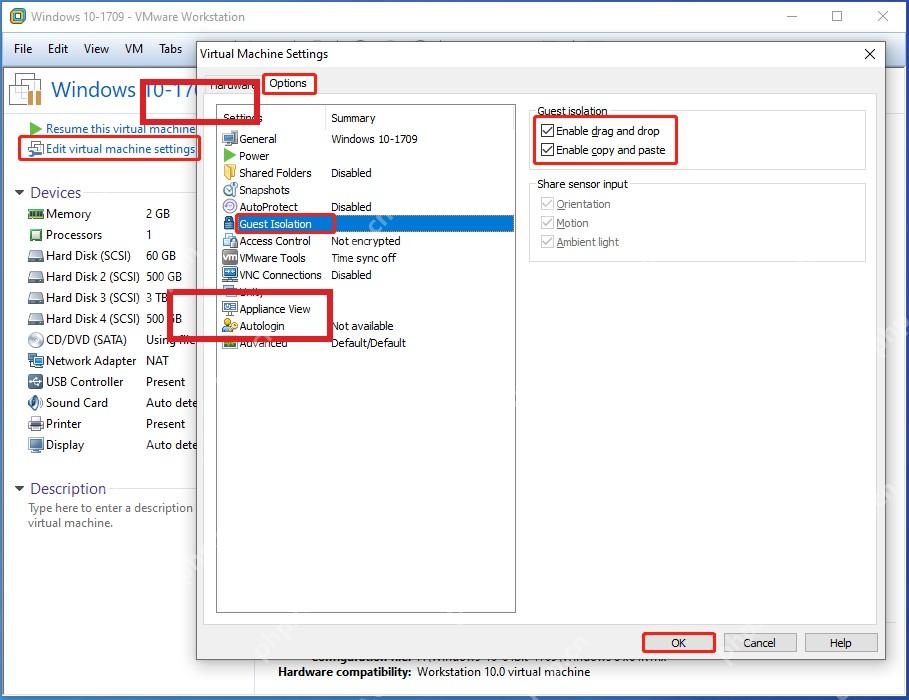Collapse the Devices section
The height and width of the screenshot is (700, 909).
pyautogui.click(x=19, y=192)
